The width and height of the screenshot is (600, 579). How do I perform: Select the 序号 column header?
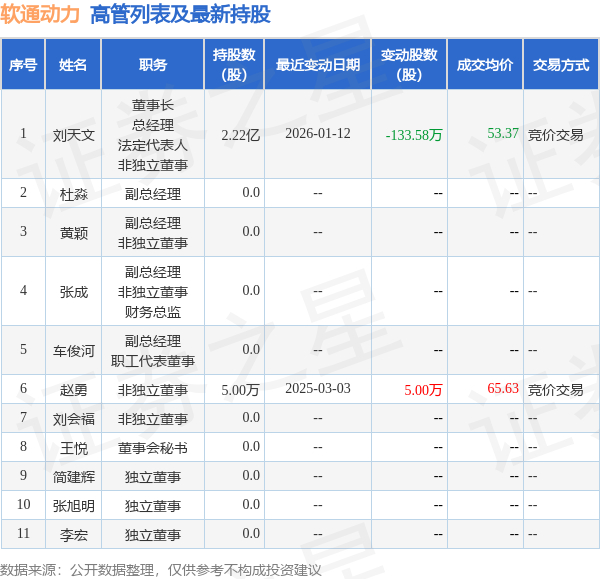tap(23, 65)
